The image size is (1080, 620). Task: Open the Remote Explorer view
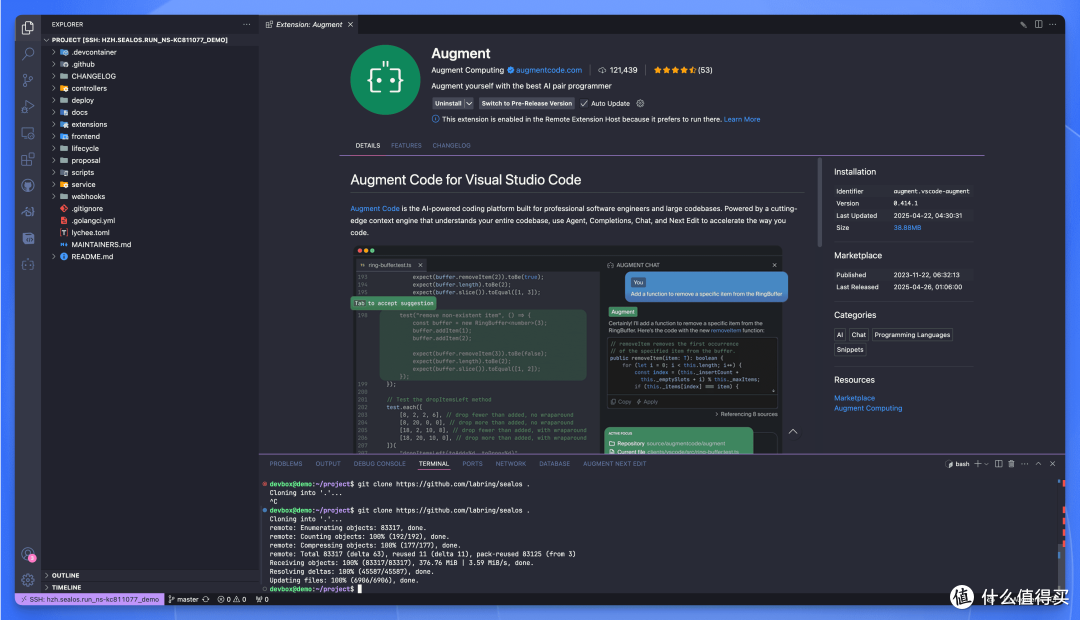(x=28, y=133)
